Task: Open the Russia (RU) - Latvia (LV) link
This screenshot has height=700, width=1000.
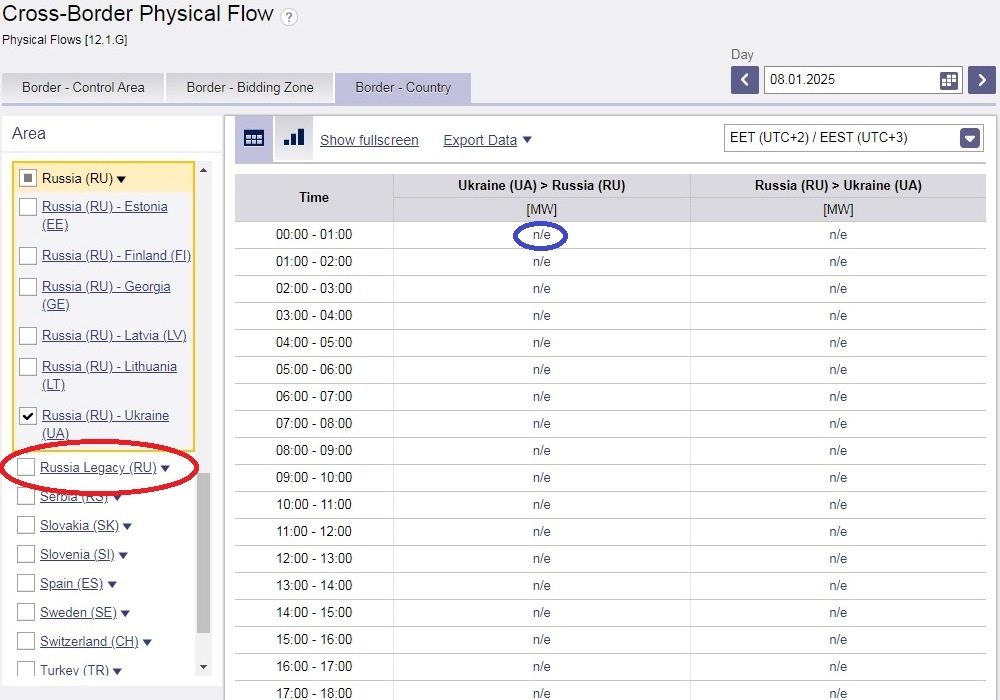Action: [114, 335]
